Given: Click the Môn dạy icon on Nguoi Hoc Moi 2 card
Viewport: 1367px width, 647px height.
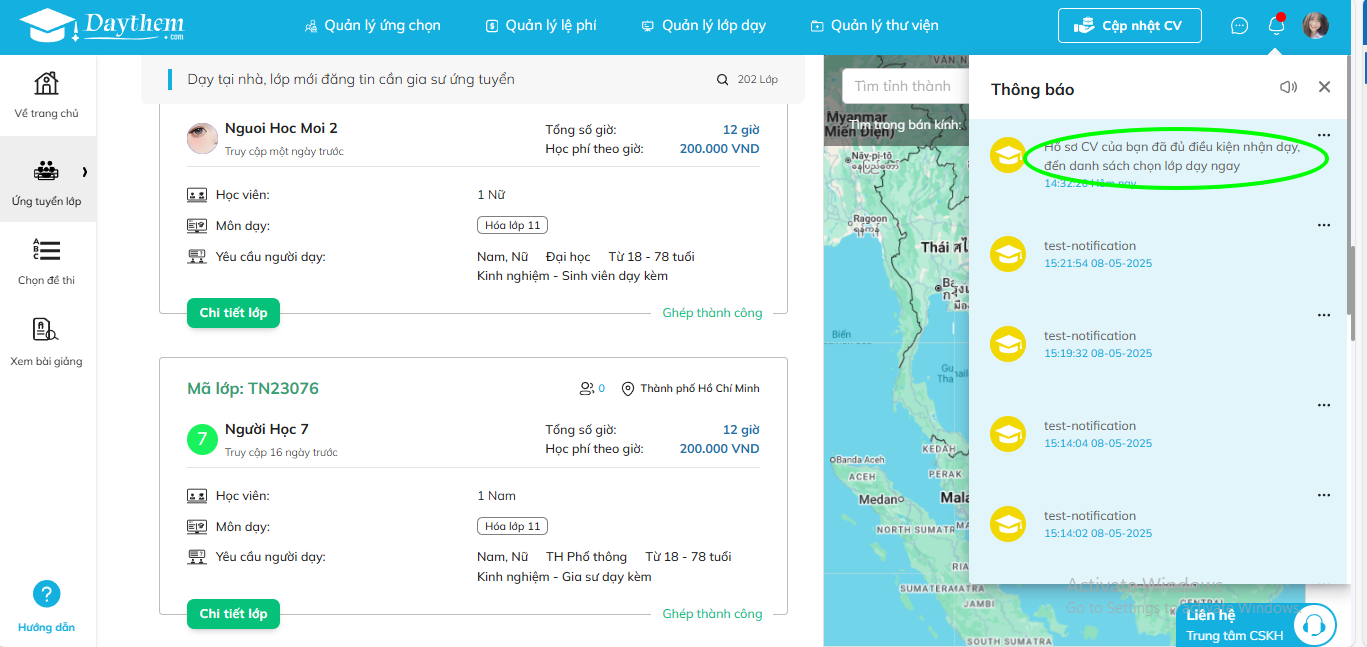Looking at the screenshot, I should pyautogui.click(x=197, y=226).
